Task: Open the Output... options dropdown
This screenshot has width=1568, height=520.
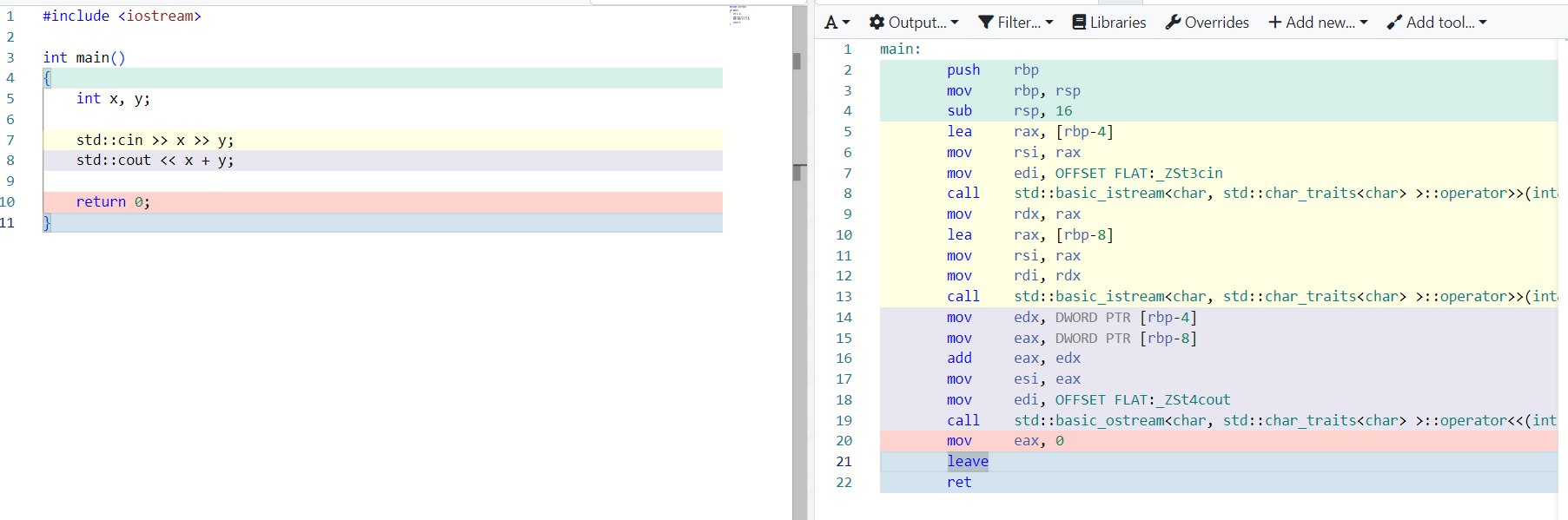Action: click(x=914, y=23)
